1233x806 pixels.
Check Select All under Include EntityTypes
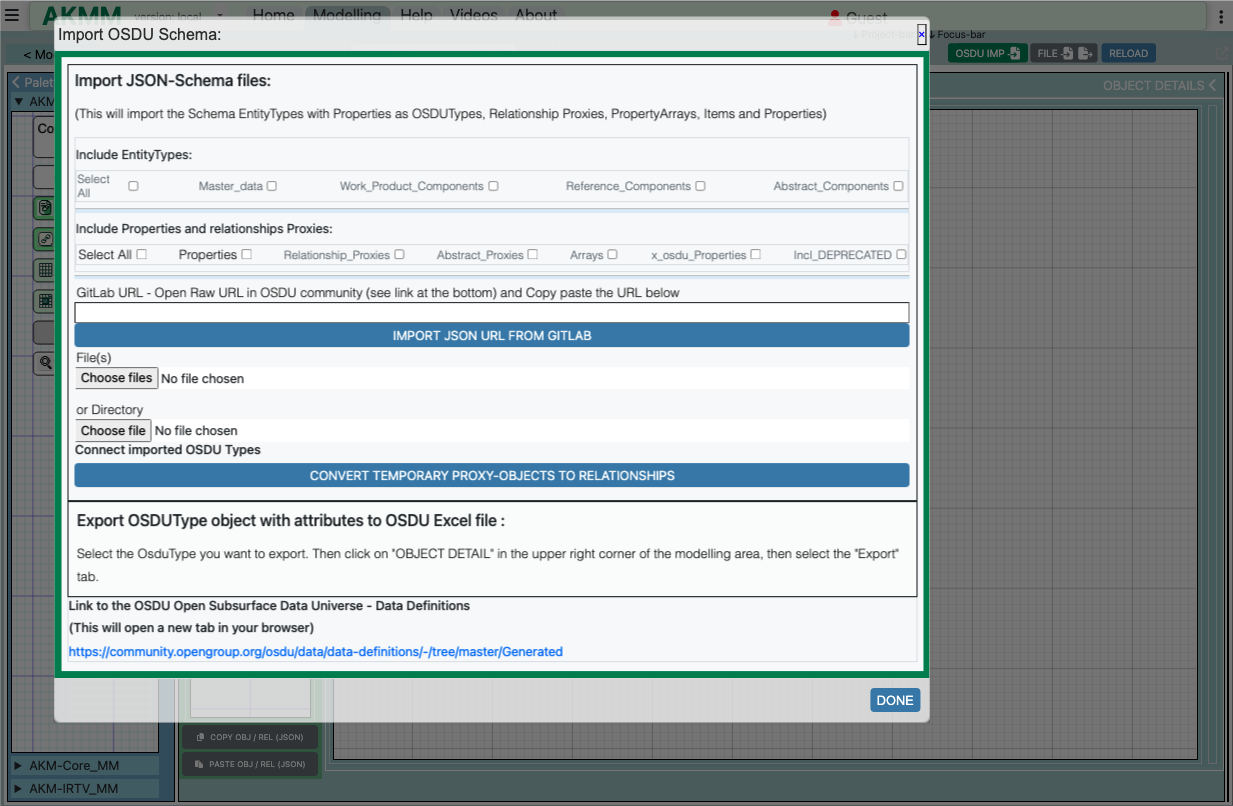(x=133, y=185)
